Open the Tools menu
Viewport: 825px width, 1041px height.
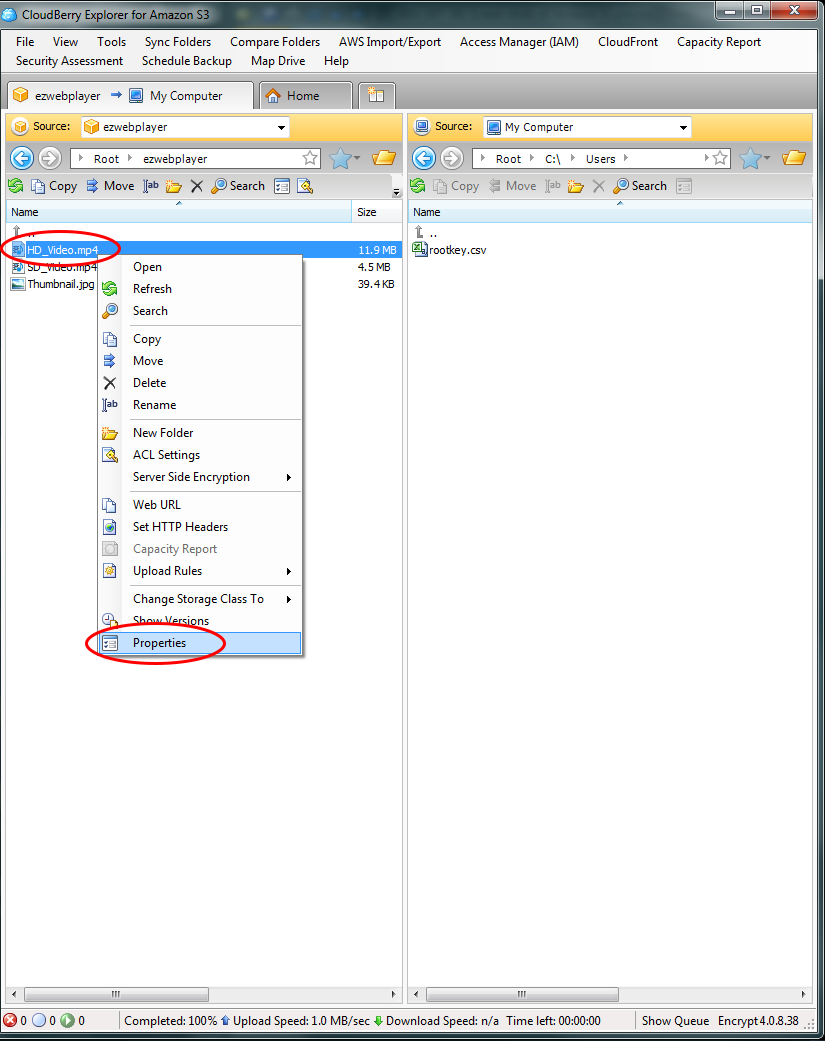tap(111, 42)
